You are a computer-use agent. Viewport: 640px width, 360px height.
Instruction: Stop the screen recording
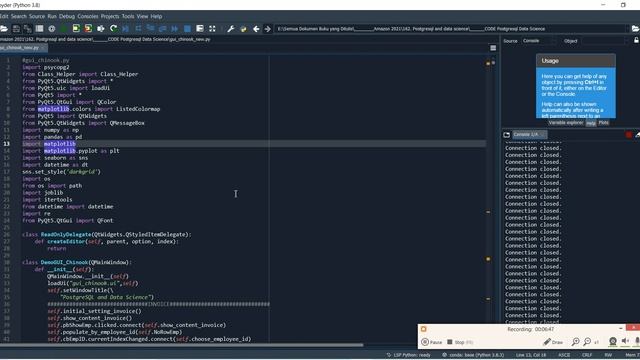460,342
